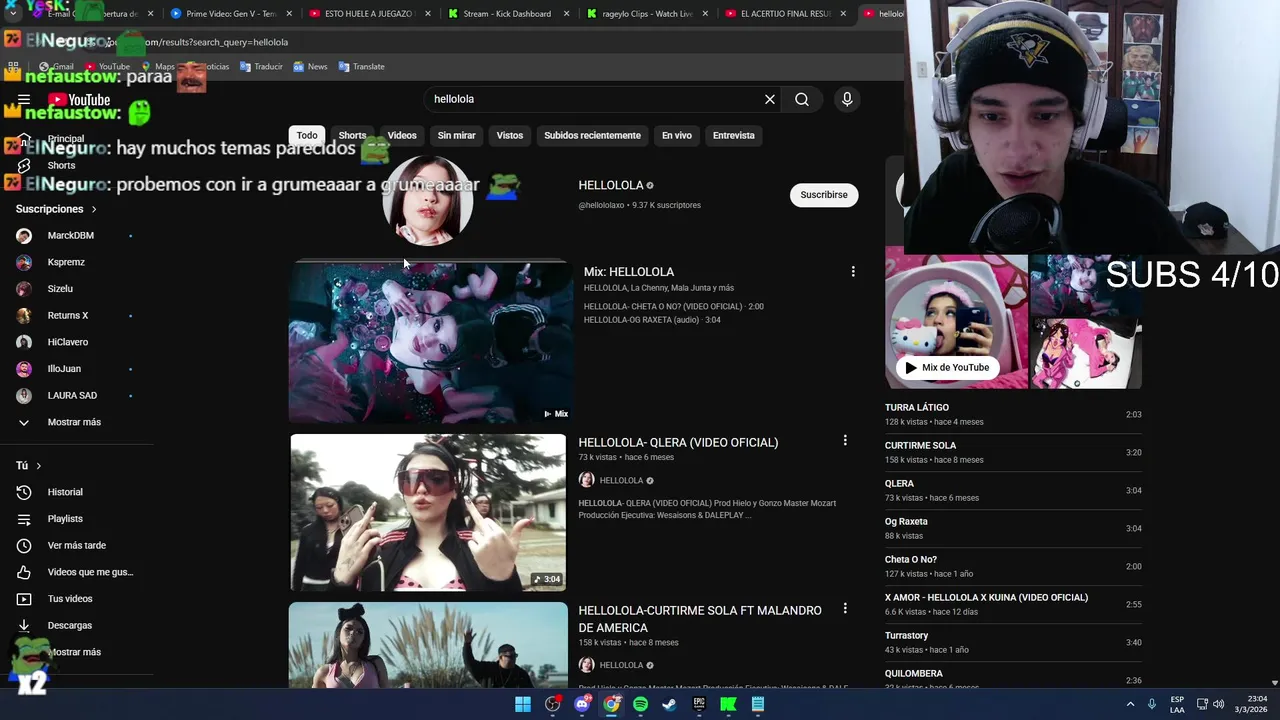The width and height of the screenshot is (1280, 720).
Task: Open the News bookmark
Action: [x=310, y=66]
